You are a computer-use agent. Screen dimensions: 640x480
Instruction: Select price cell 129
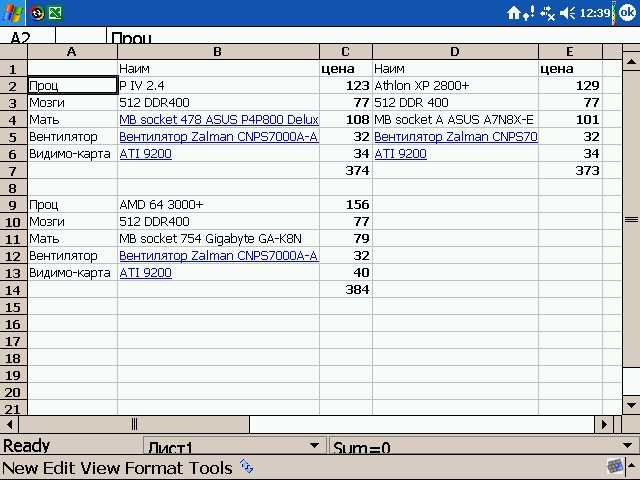click(570, 85)
